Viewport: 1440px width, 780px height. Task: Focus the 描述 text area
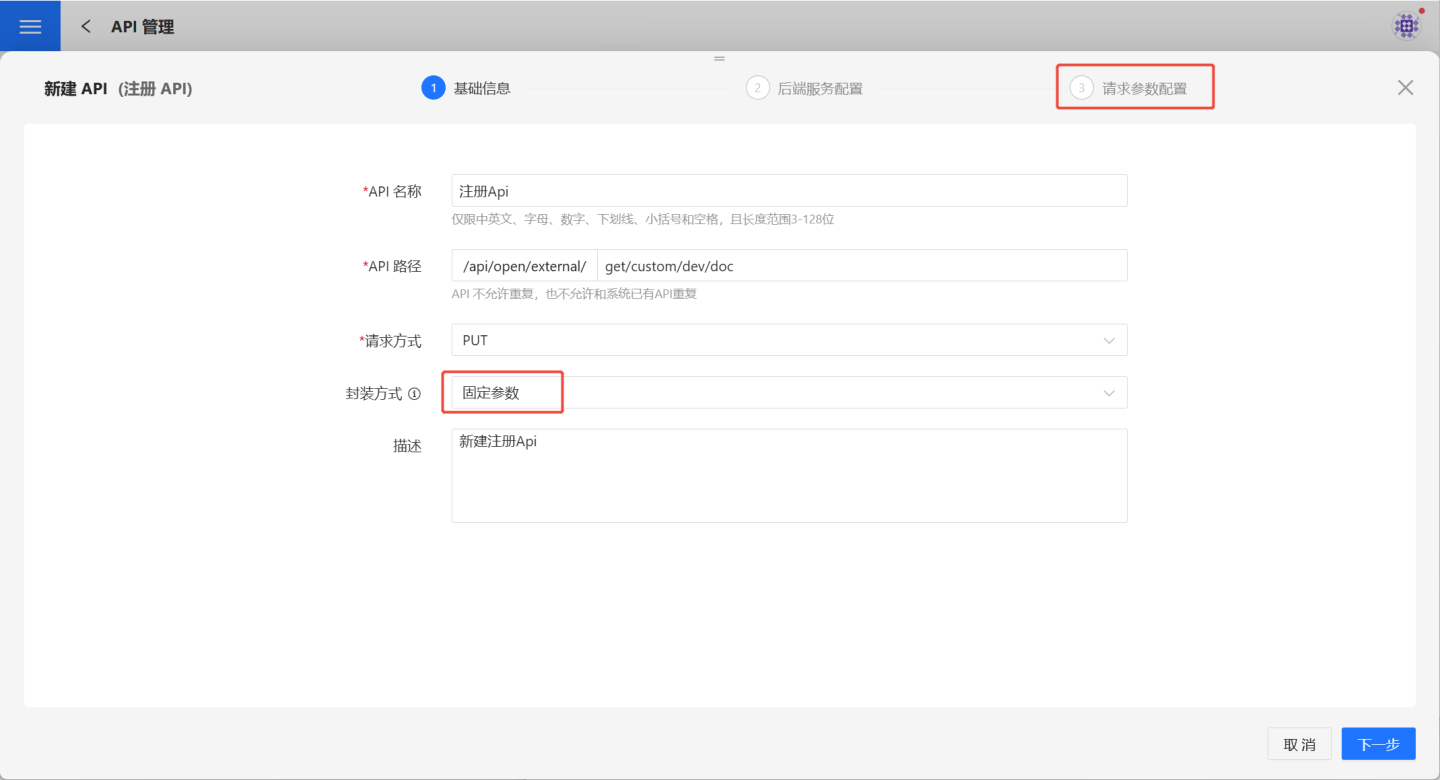(x=788, y=475)
